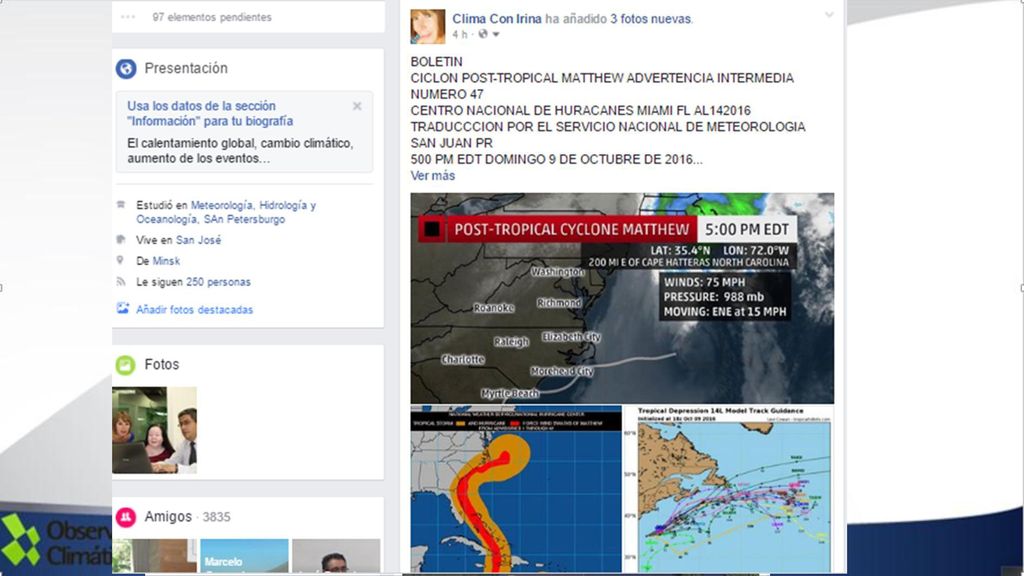
Task: Click the 'Vive en' home icon
Action: [x=121, y=240]
